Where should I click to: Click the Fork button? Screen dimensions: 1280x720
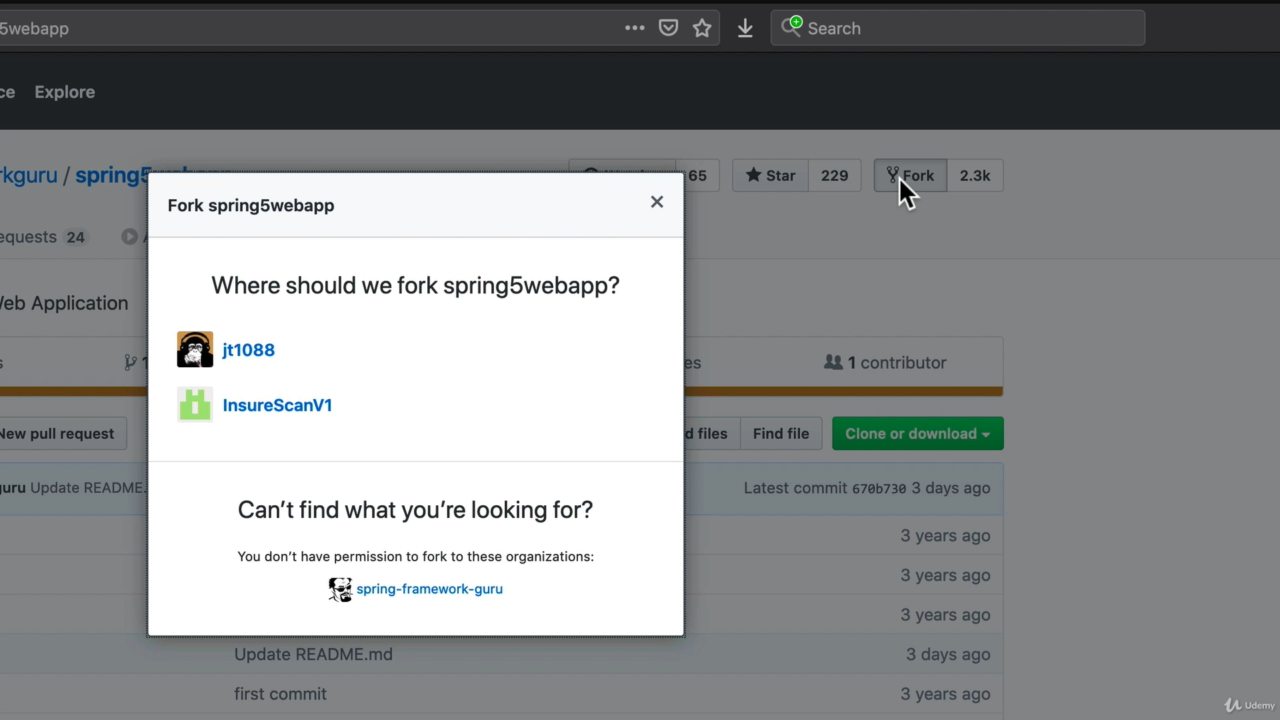click(x=910, y=176)
